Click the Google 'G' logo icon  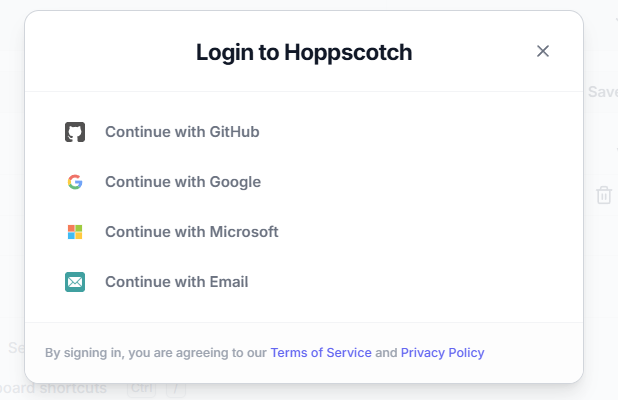click(75, 182)
